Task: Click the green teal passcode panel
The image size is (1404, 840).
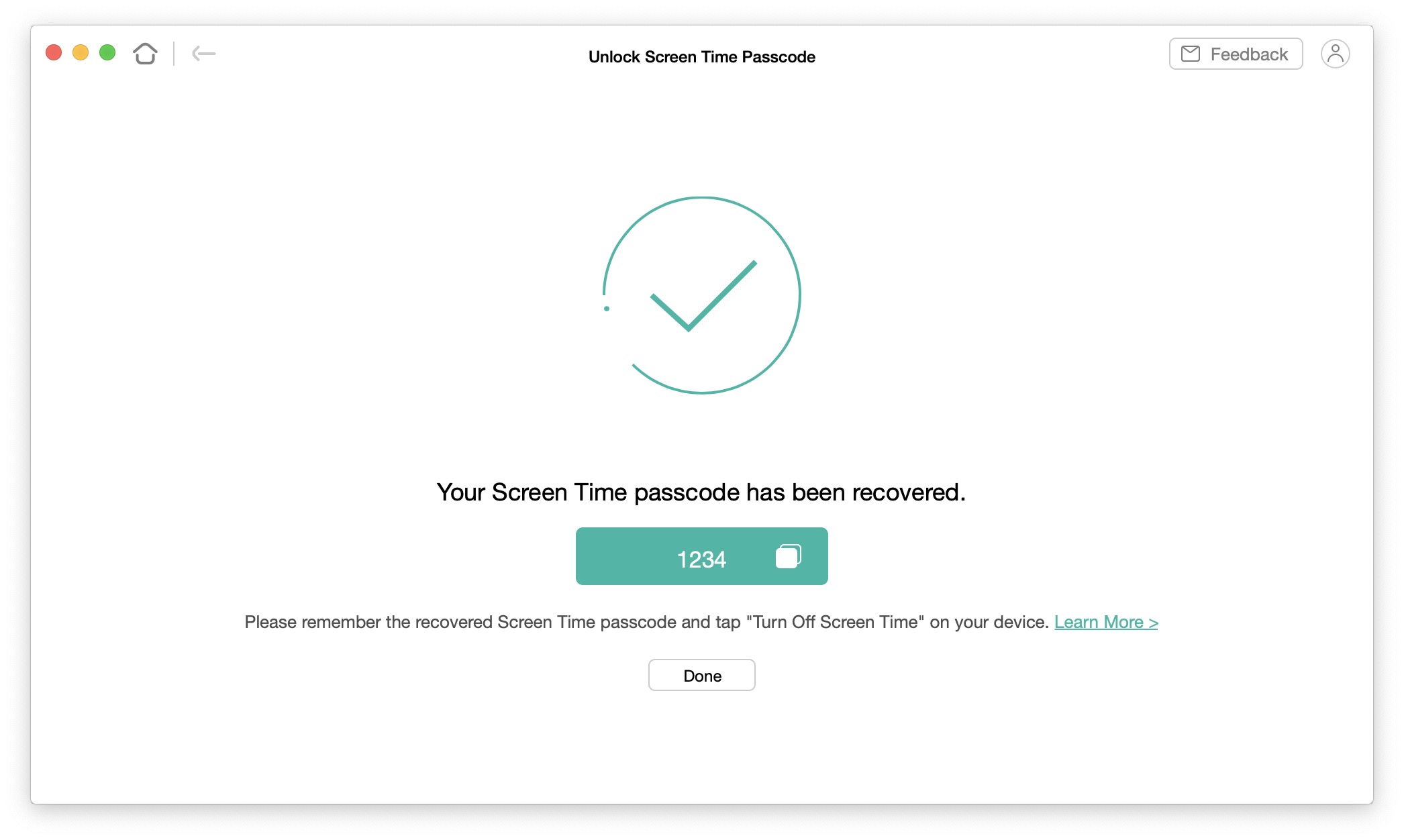Action: [x=701, y=556]
